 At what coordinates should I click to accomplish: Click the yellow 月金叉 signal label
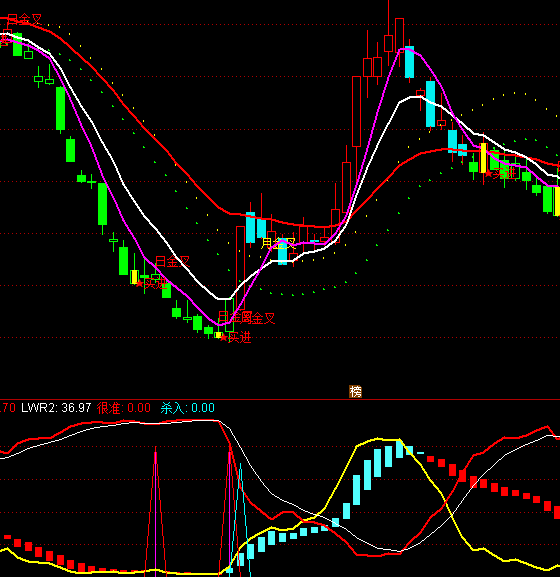tap(279, 243)
